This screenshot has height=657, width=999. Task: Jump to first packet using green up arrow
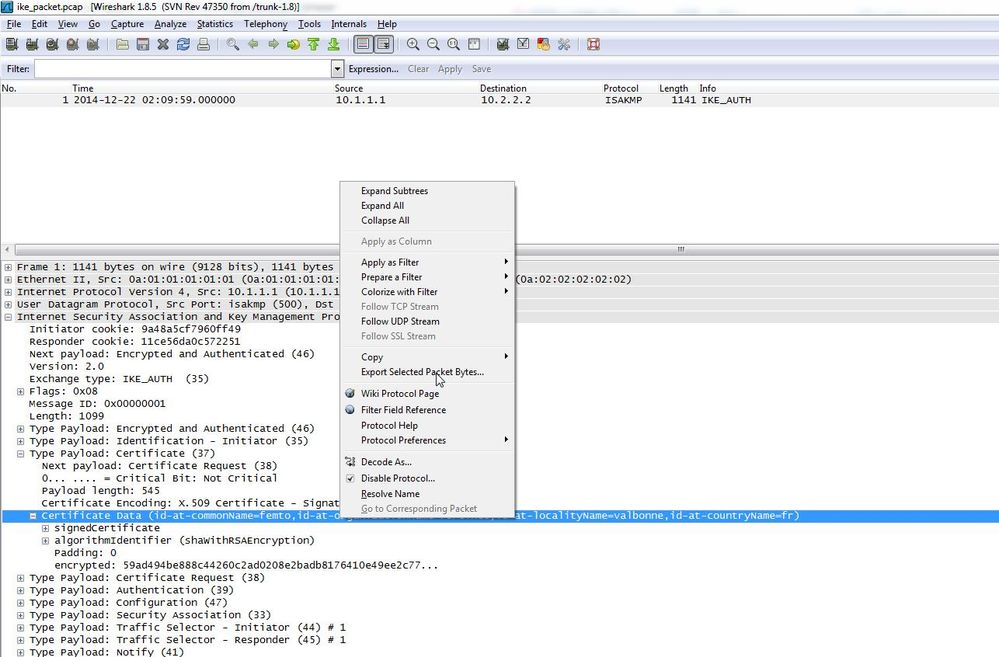[313, 44]
